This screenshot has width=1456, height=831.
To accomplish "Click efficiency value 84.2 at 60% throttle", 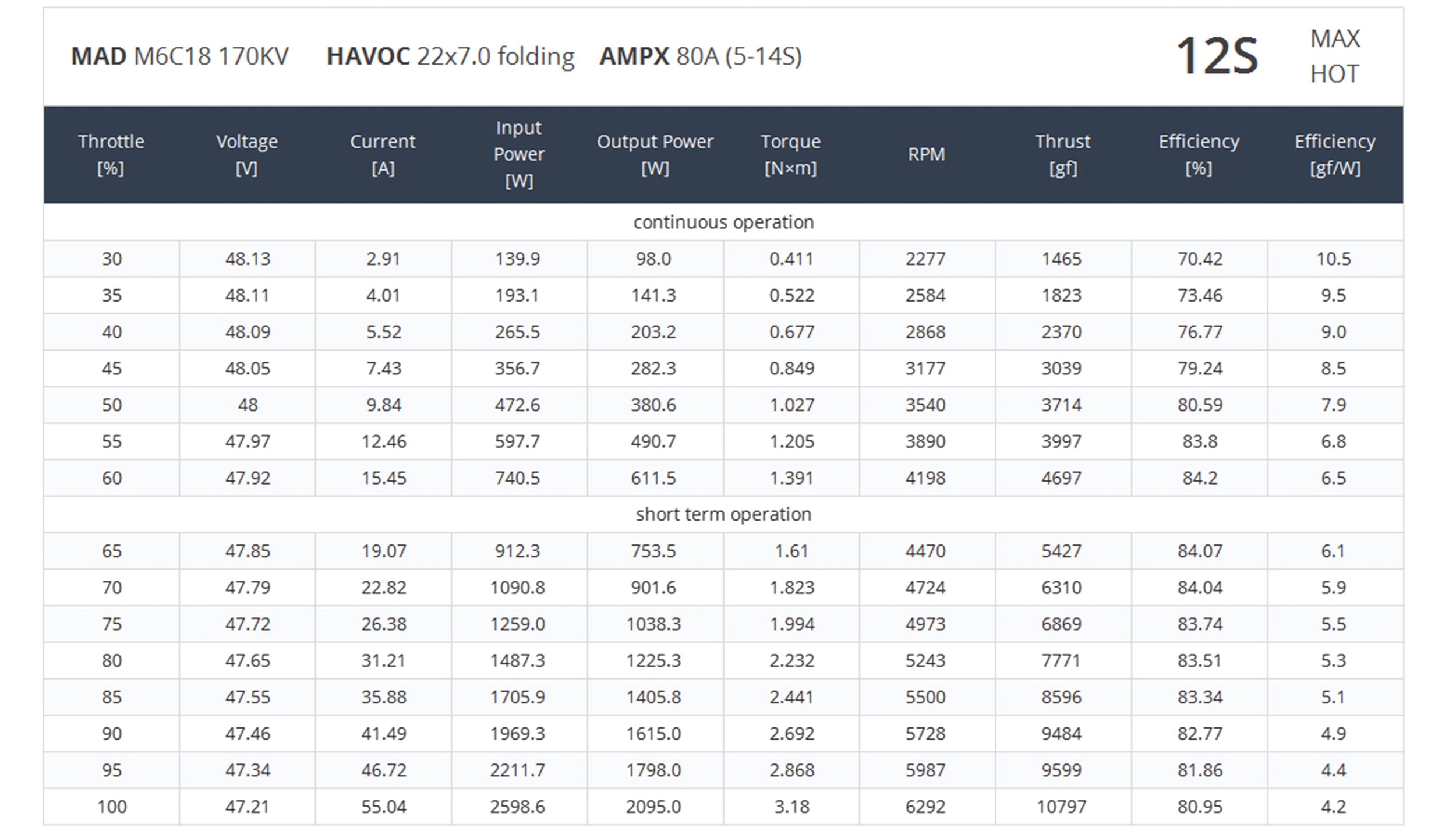I will [x=1199, y=478].
